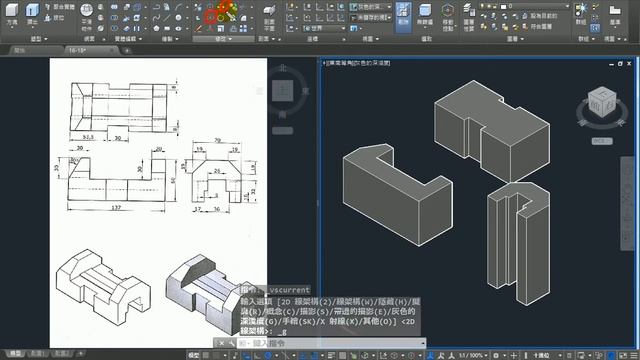Expand the 修改 (Modify) panel

coord(223,39)
